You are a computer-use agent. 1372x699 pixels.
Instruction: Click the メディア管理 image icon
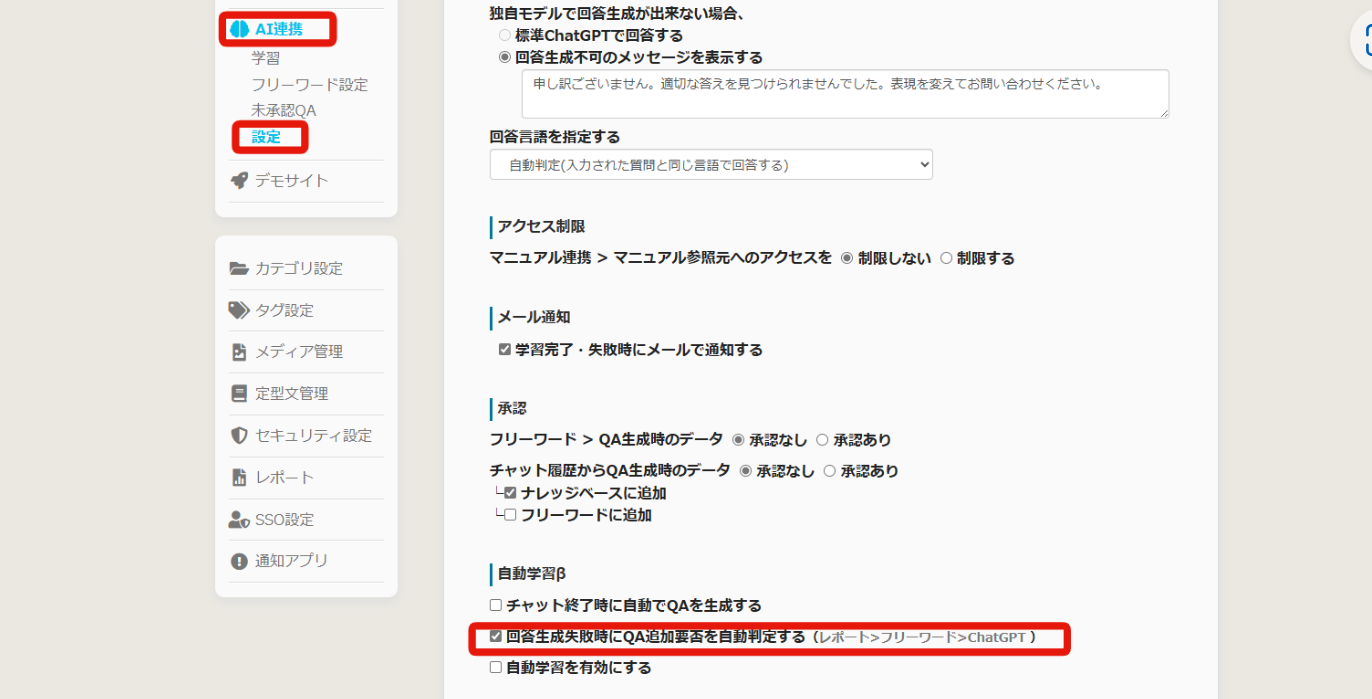tap(239, 352)
